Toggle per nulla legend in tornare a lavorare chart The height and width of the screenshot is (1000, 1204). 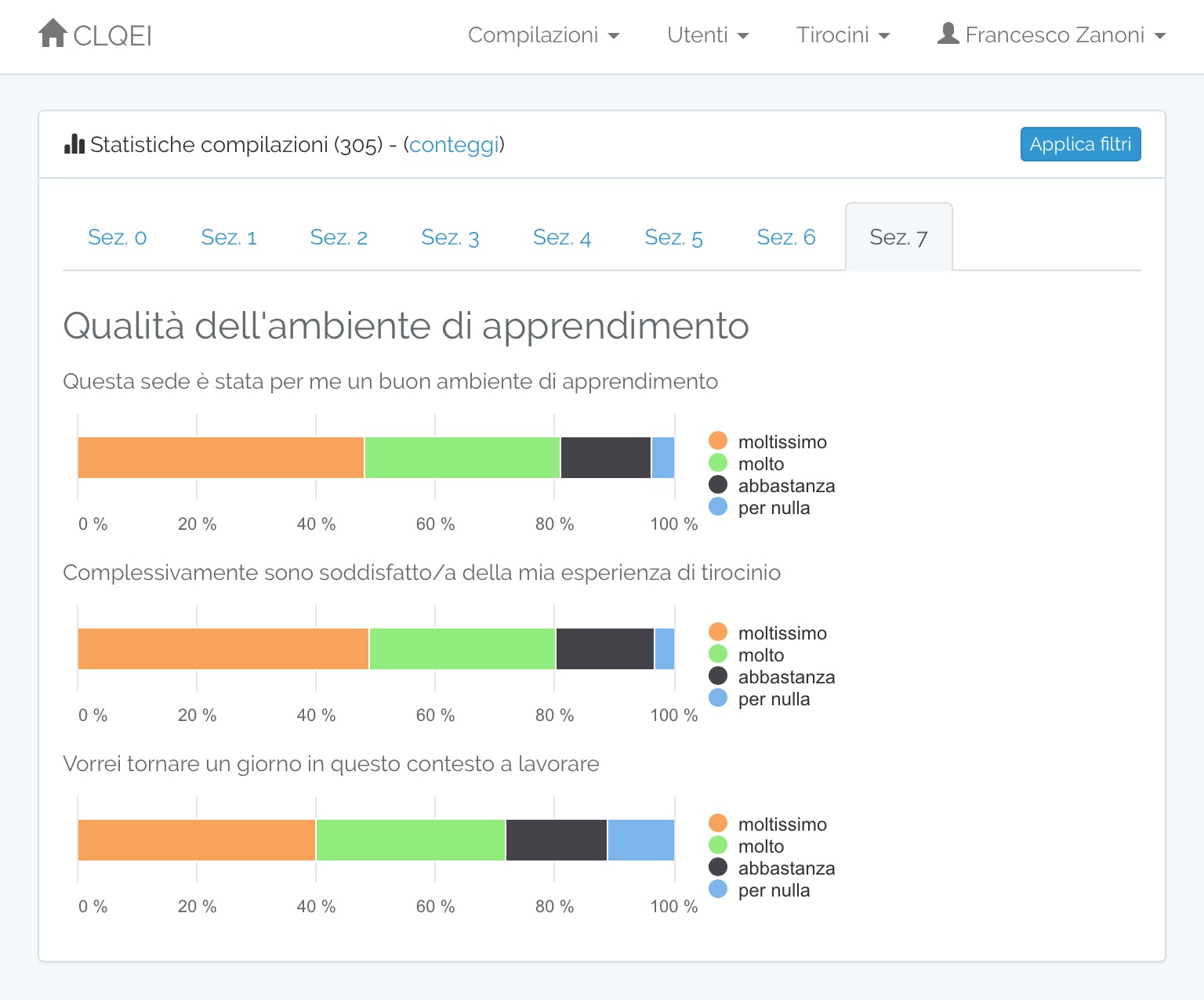point(760,889)
